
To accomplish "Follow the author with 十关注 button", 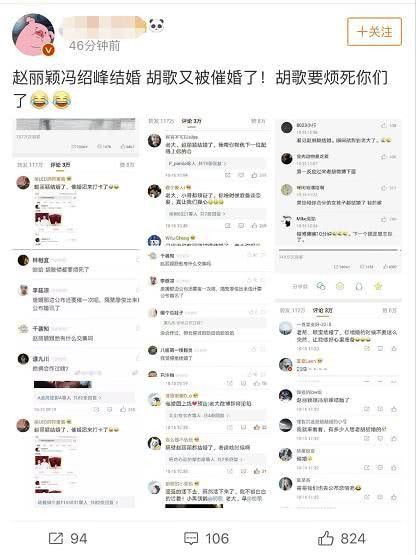I will tap(374, 32).
